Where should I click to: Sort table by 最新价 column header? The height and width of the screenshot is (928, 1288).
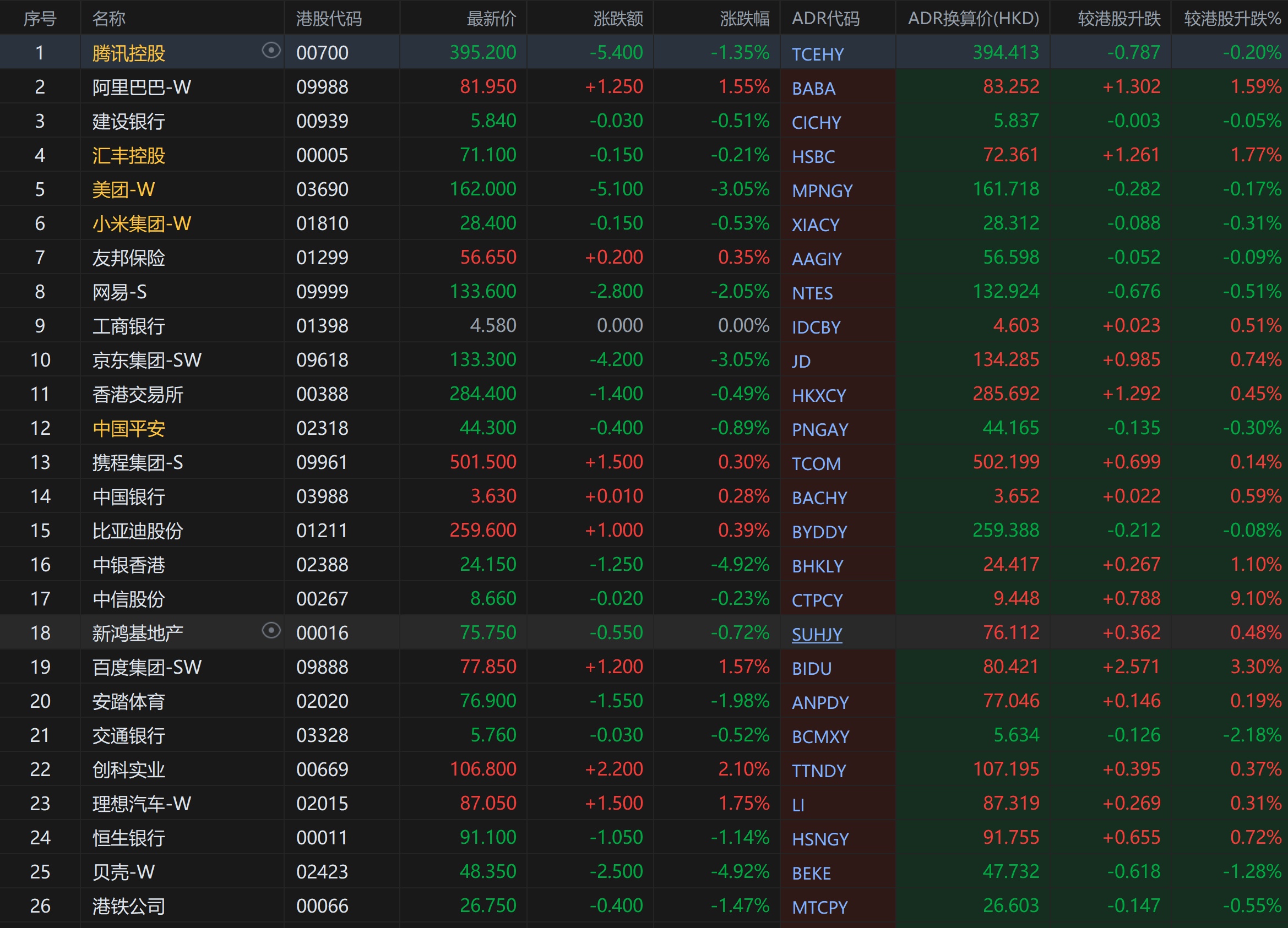(x=491, y=19)
